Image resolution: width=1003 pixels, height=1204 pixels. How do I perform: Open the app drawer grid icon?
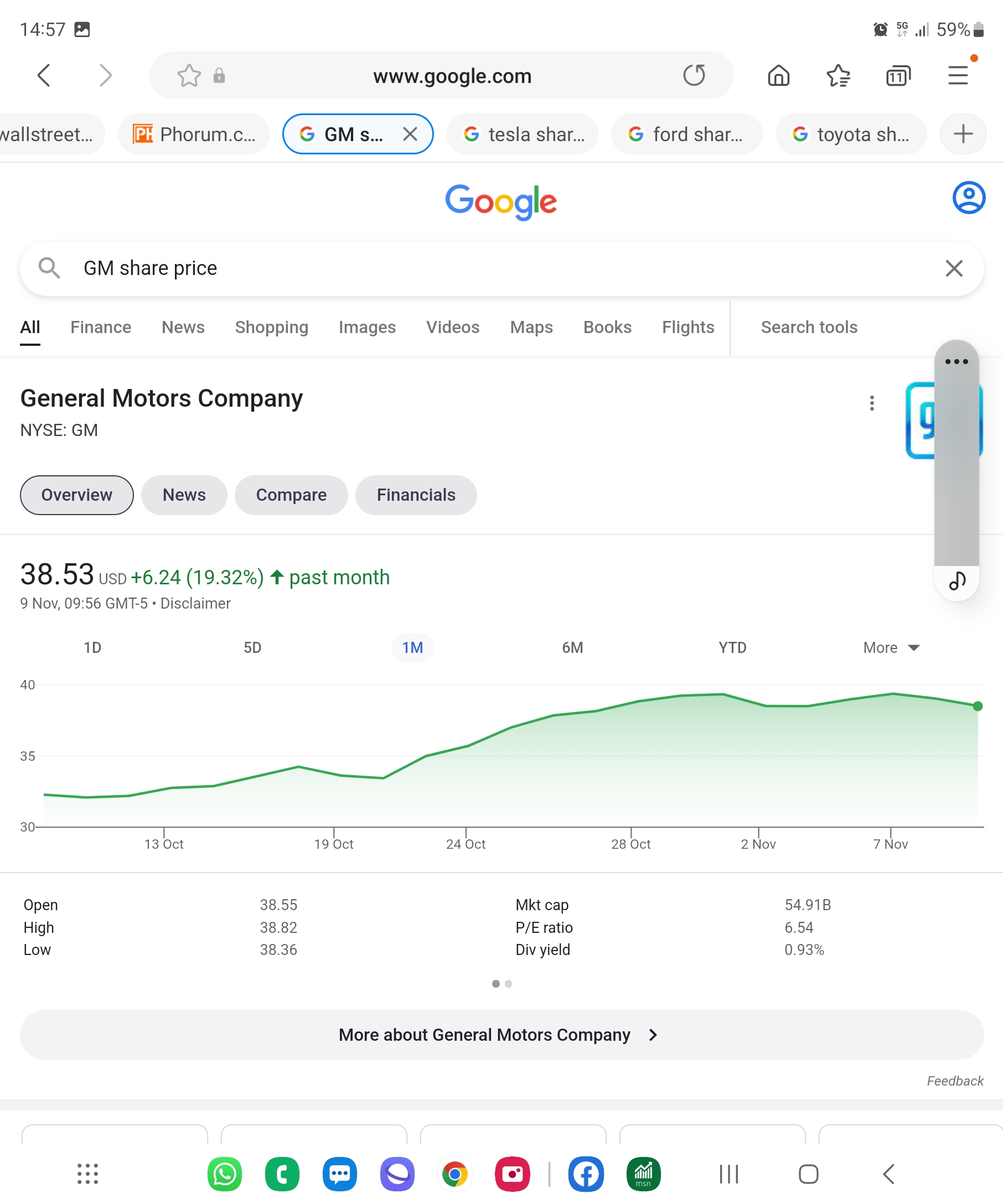click(x=87, y=1174)
